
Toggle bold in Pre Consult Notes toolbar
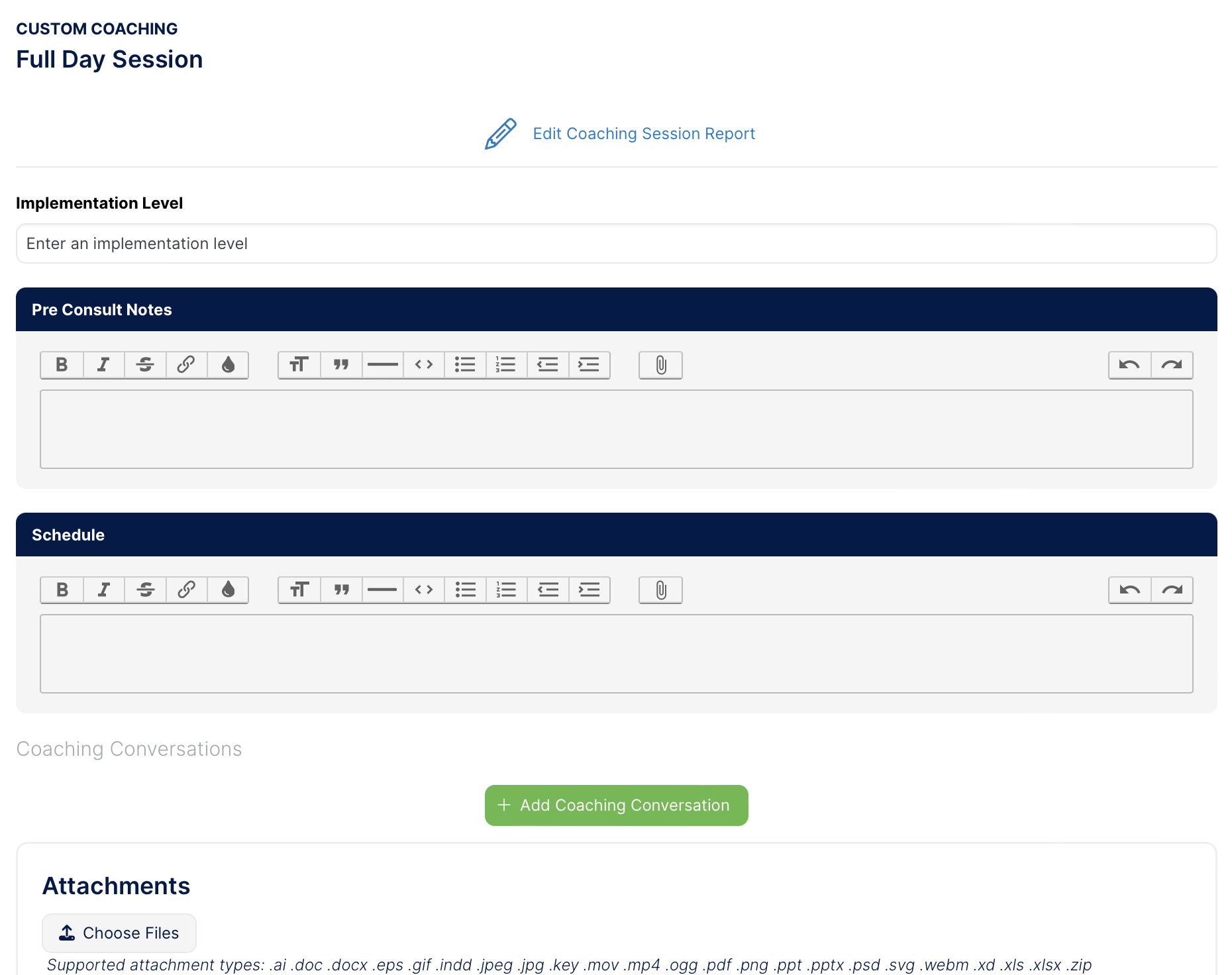pyautogui.click(x=62, y=365)
